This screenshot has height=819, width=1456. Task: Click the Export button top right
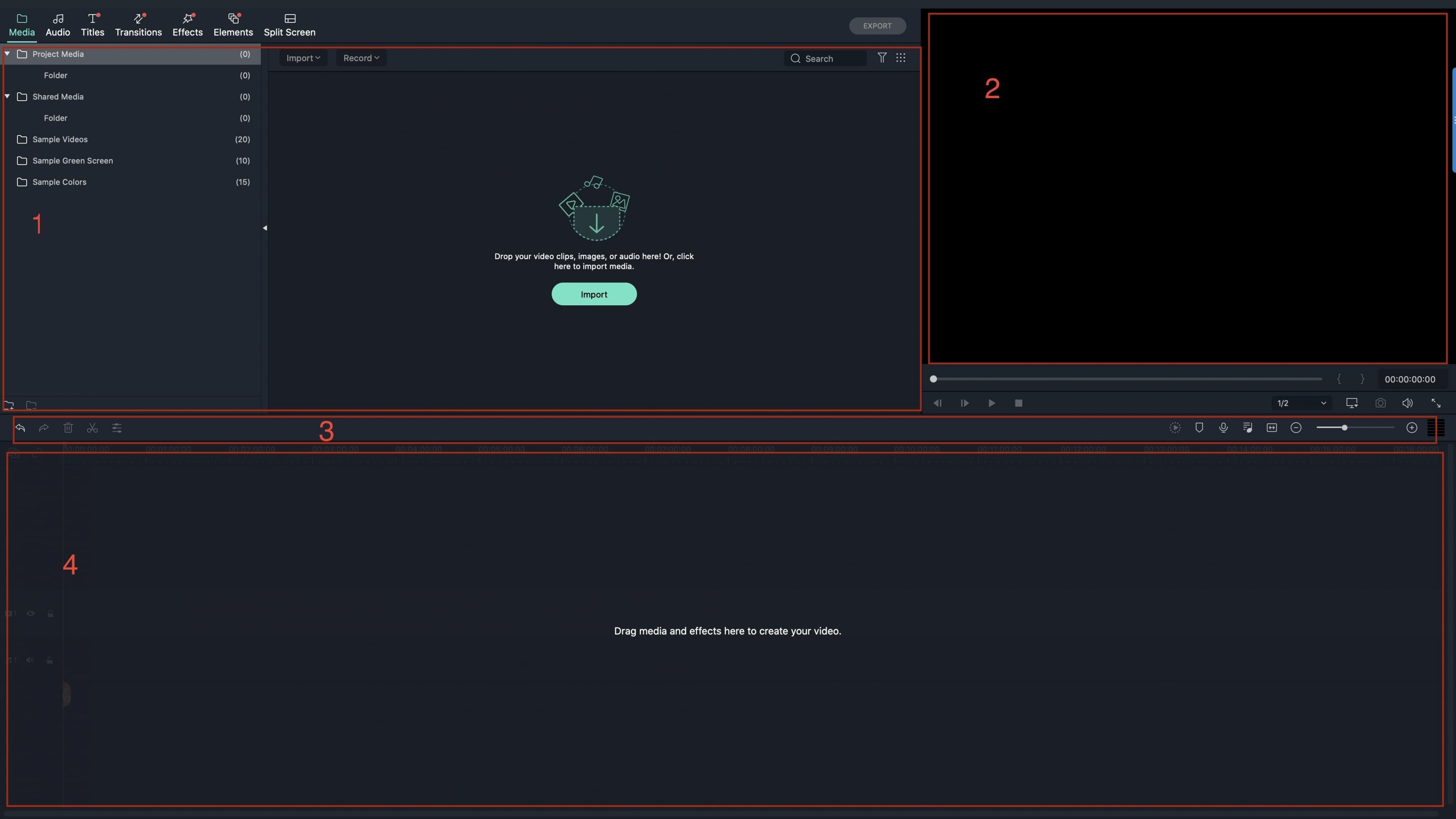(x=876, y=25)
